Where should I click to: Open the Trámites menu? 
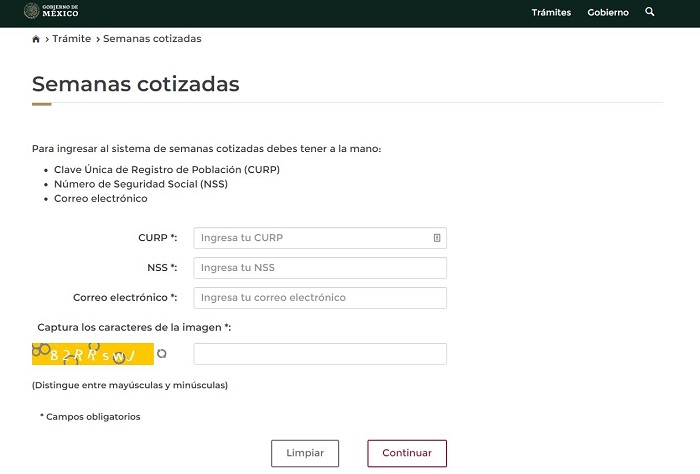(551, 13)
